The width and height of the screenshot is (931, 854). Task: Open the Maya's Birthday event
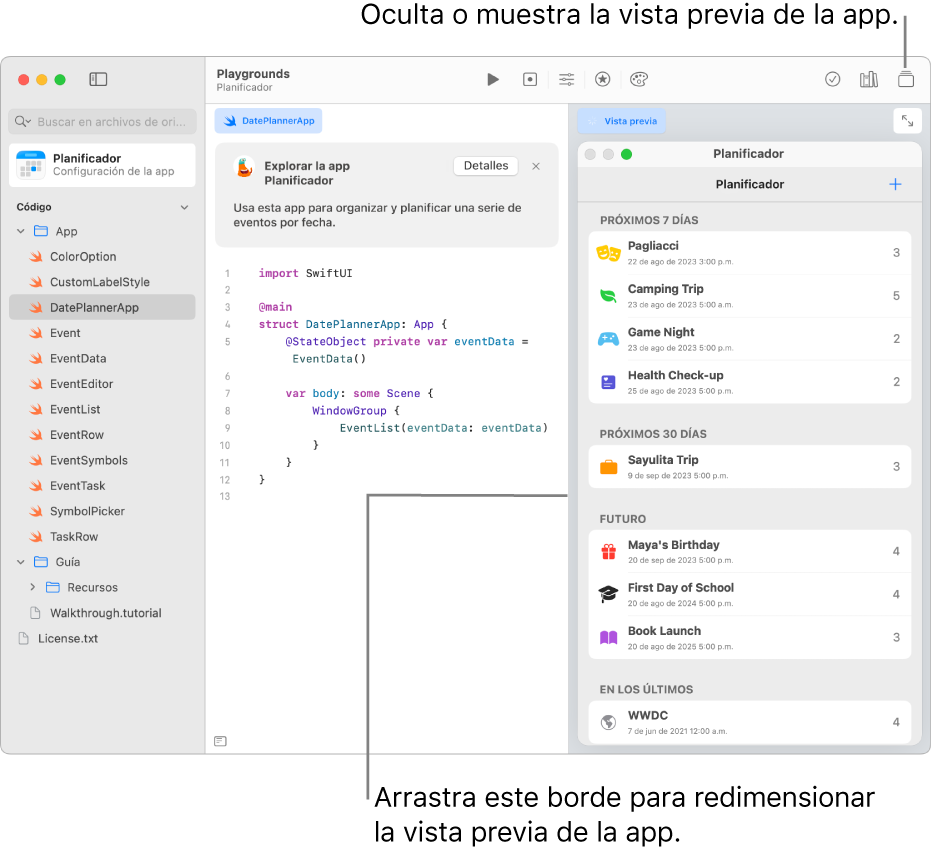749,552
